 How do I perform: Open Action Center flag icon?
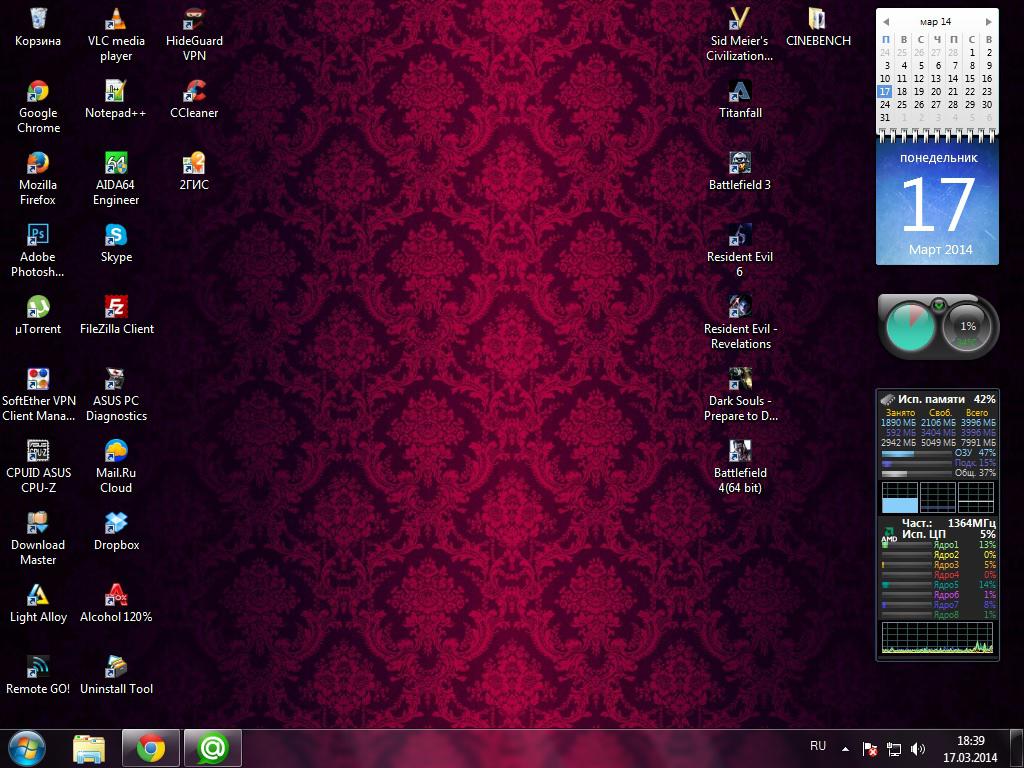click(x=869, y=749)
